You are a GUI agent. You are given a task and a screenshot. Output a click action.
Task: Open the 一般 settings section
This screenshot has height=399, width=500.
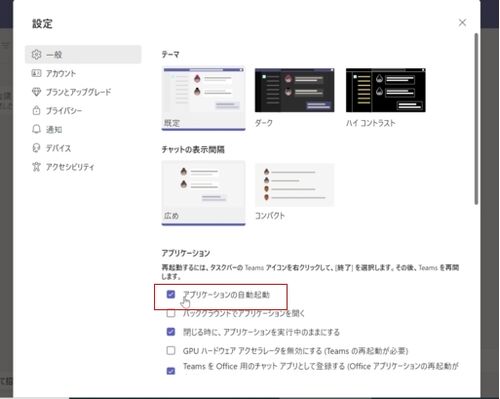tap(83, 54)
